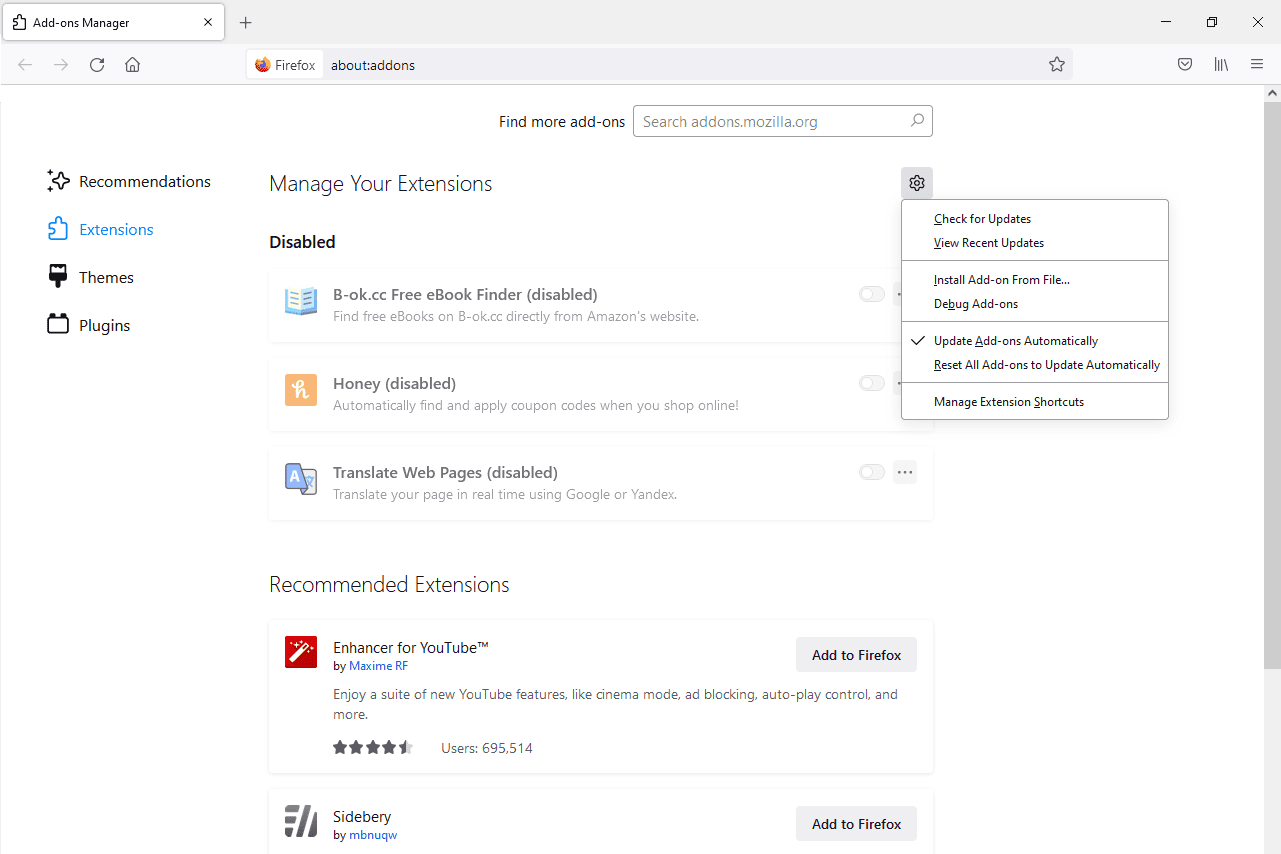Enable the B-ok.cc Free eBook Finder toggle

click(x=872, y=294)
